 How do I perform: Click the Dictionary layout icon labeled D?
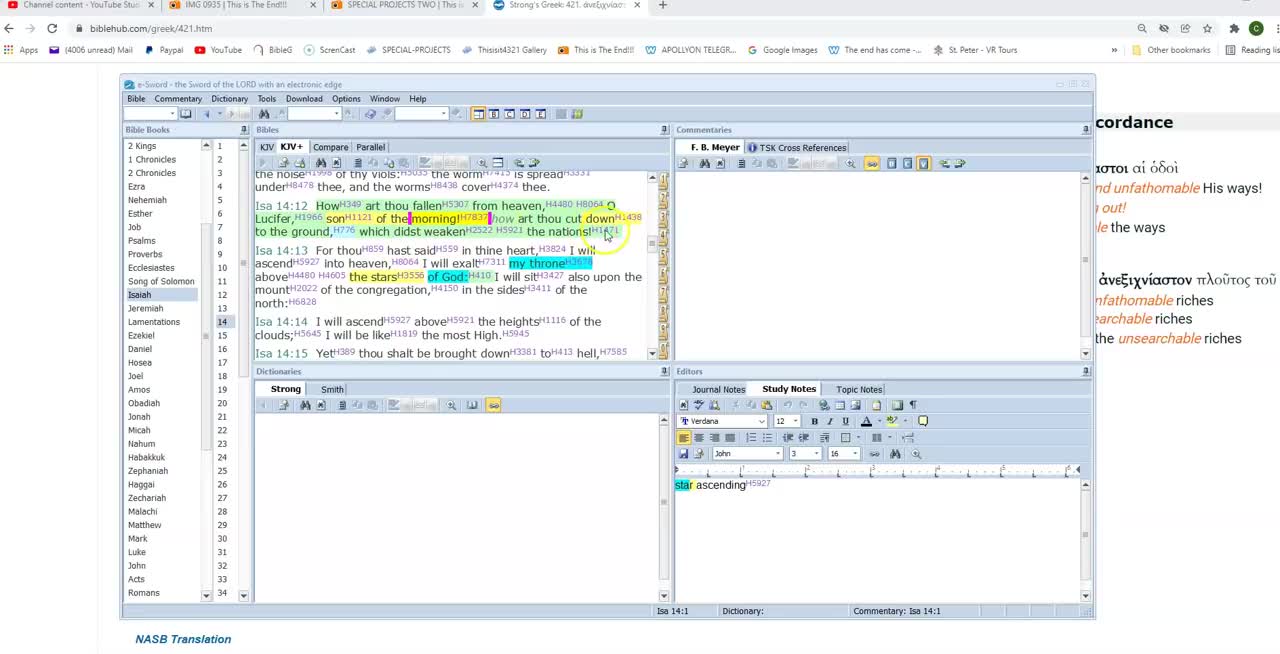525,114
